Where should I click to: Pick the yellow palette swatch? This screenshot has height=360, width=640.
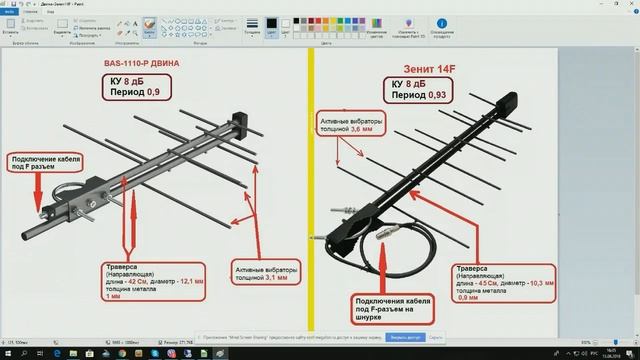pos(333,21)
